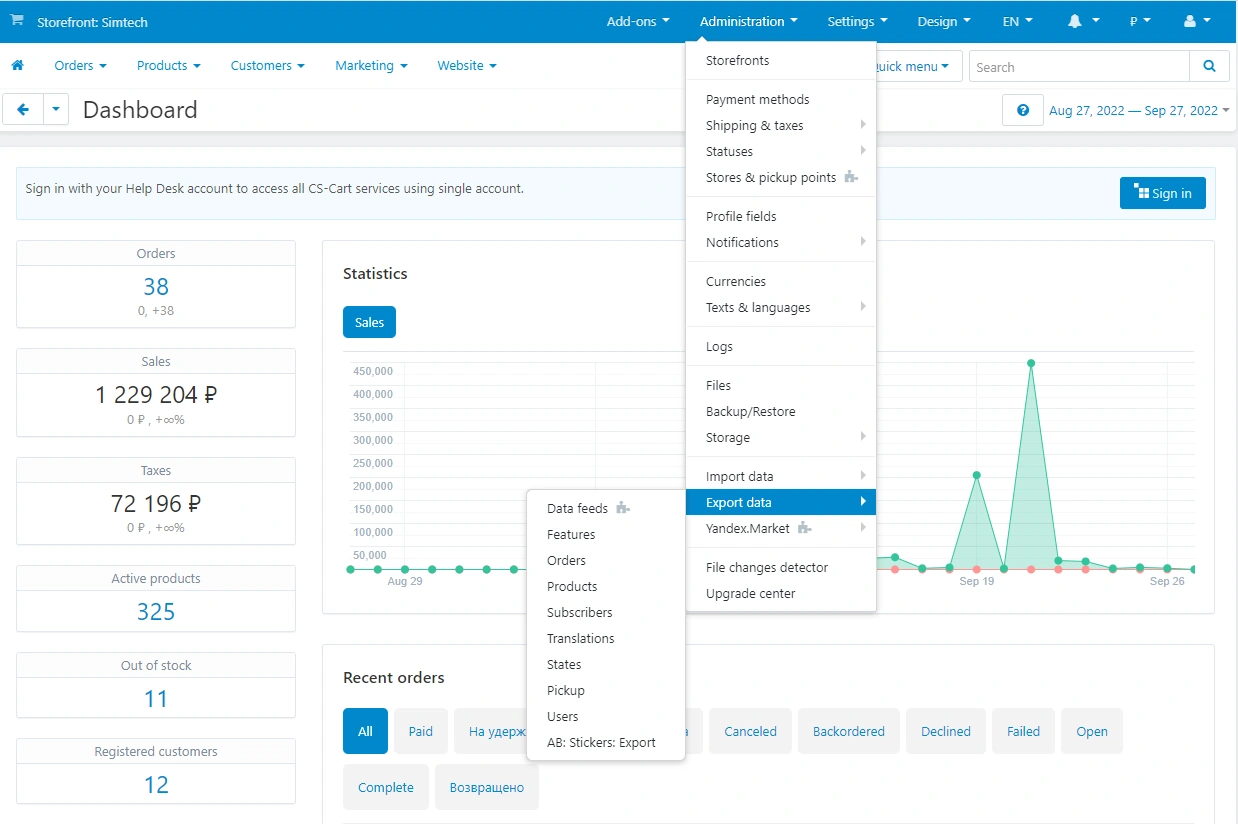This screenshot has height=824, width=1238.
Task: Expand Storage submenu
Action: (x=781, y=437)
